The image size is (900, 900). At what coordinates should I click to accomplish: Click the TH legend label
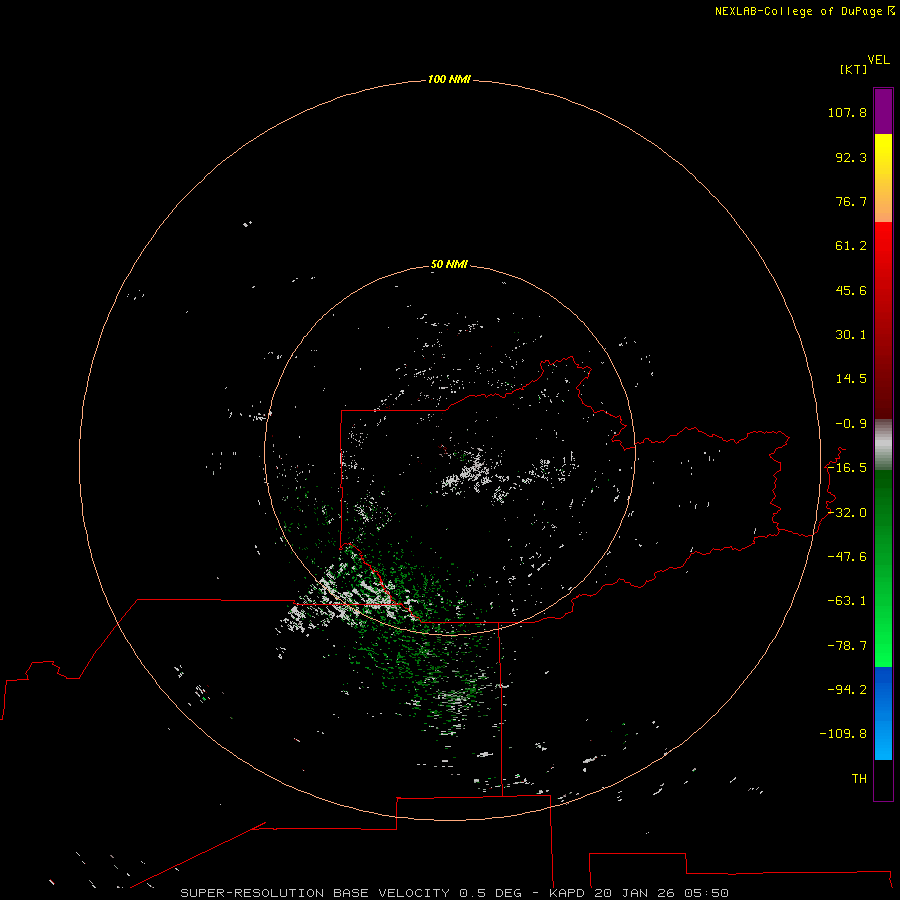[859, 779]
